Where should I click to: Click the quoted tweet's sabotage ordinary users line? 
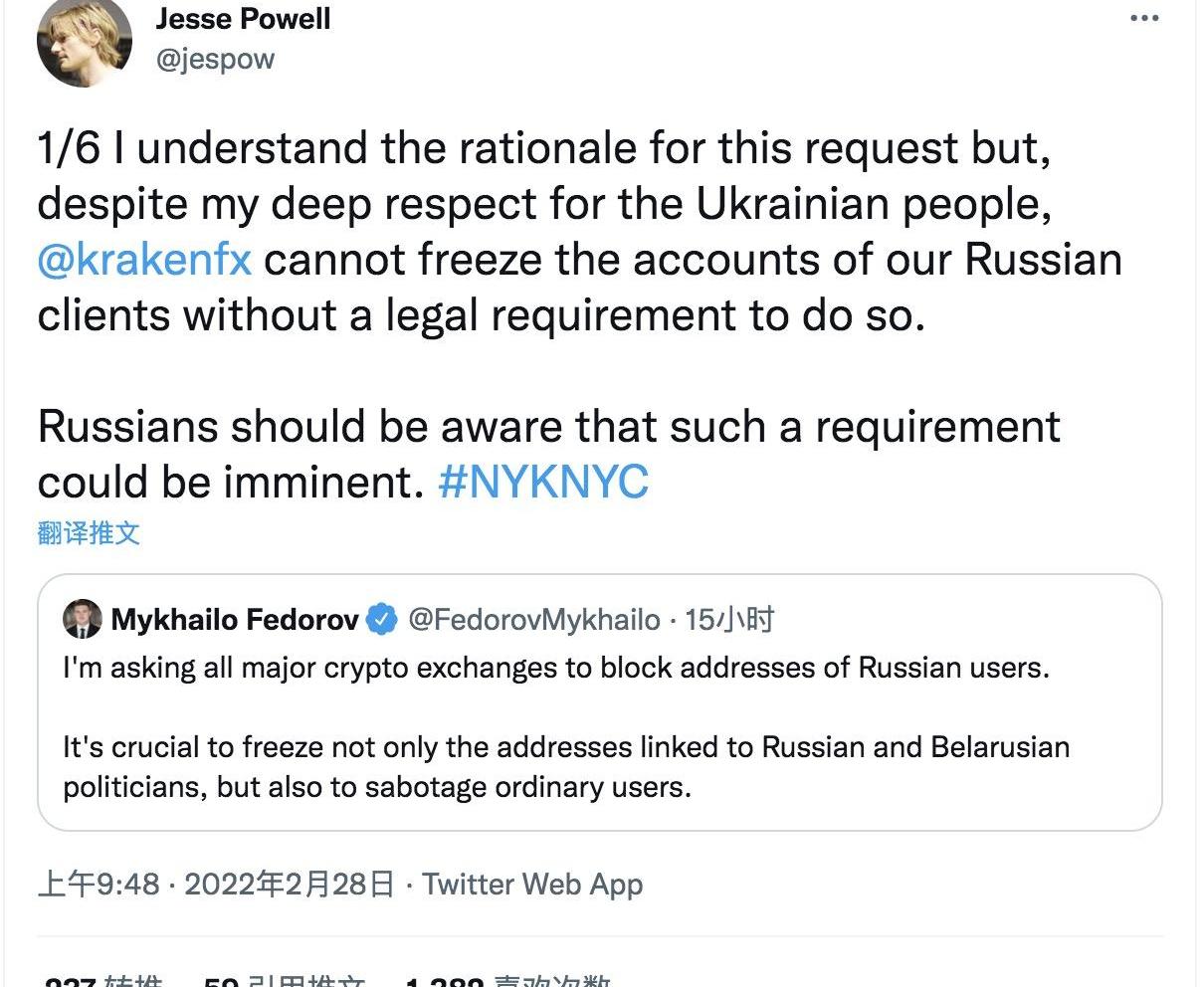[x=376, y=787]
